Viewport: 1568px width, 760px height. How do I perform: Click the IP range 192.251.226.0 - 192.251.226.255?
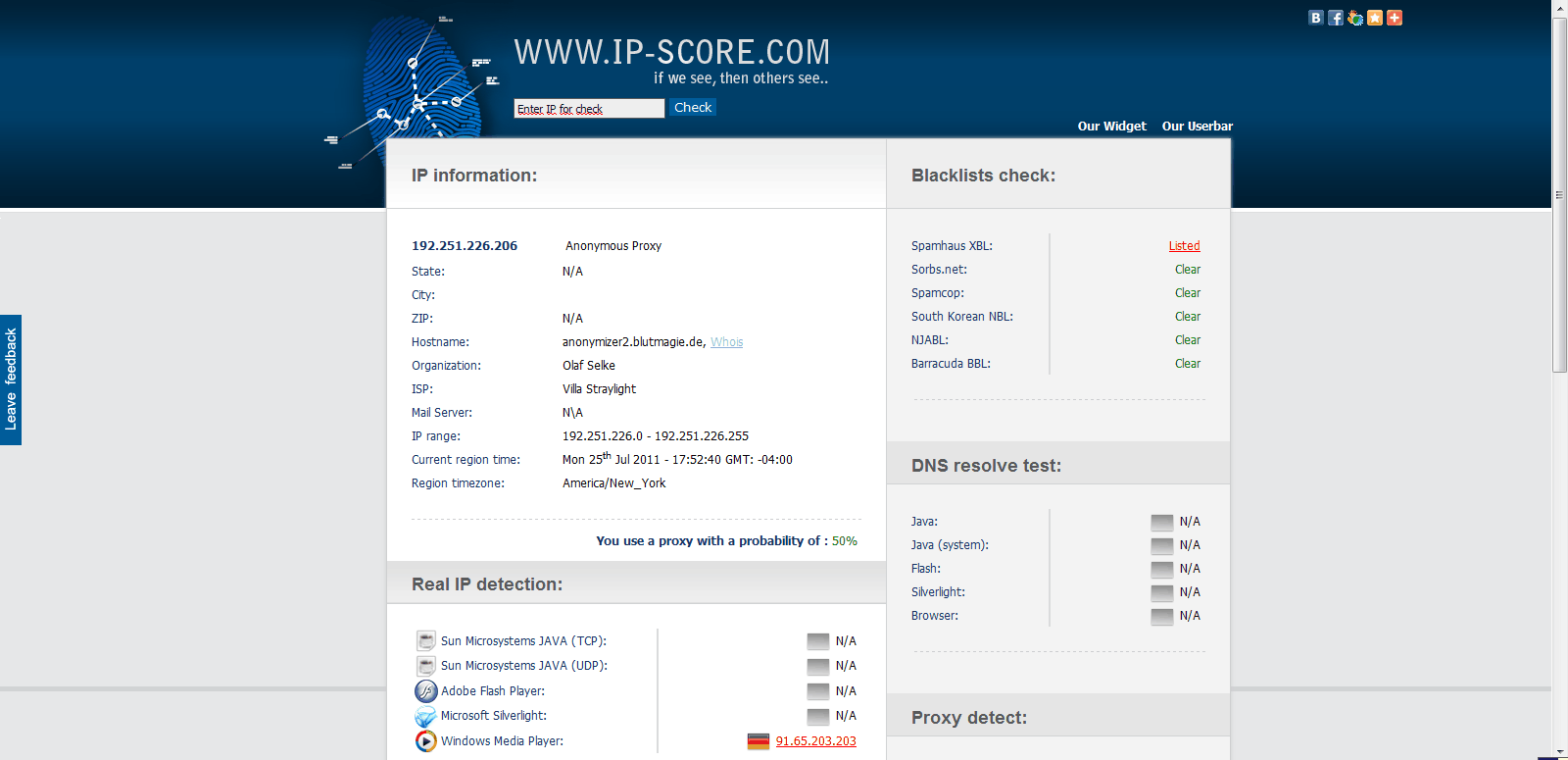tap(656, 436)
